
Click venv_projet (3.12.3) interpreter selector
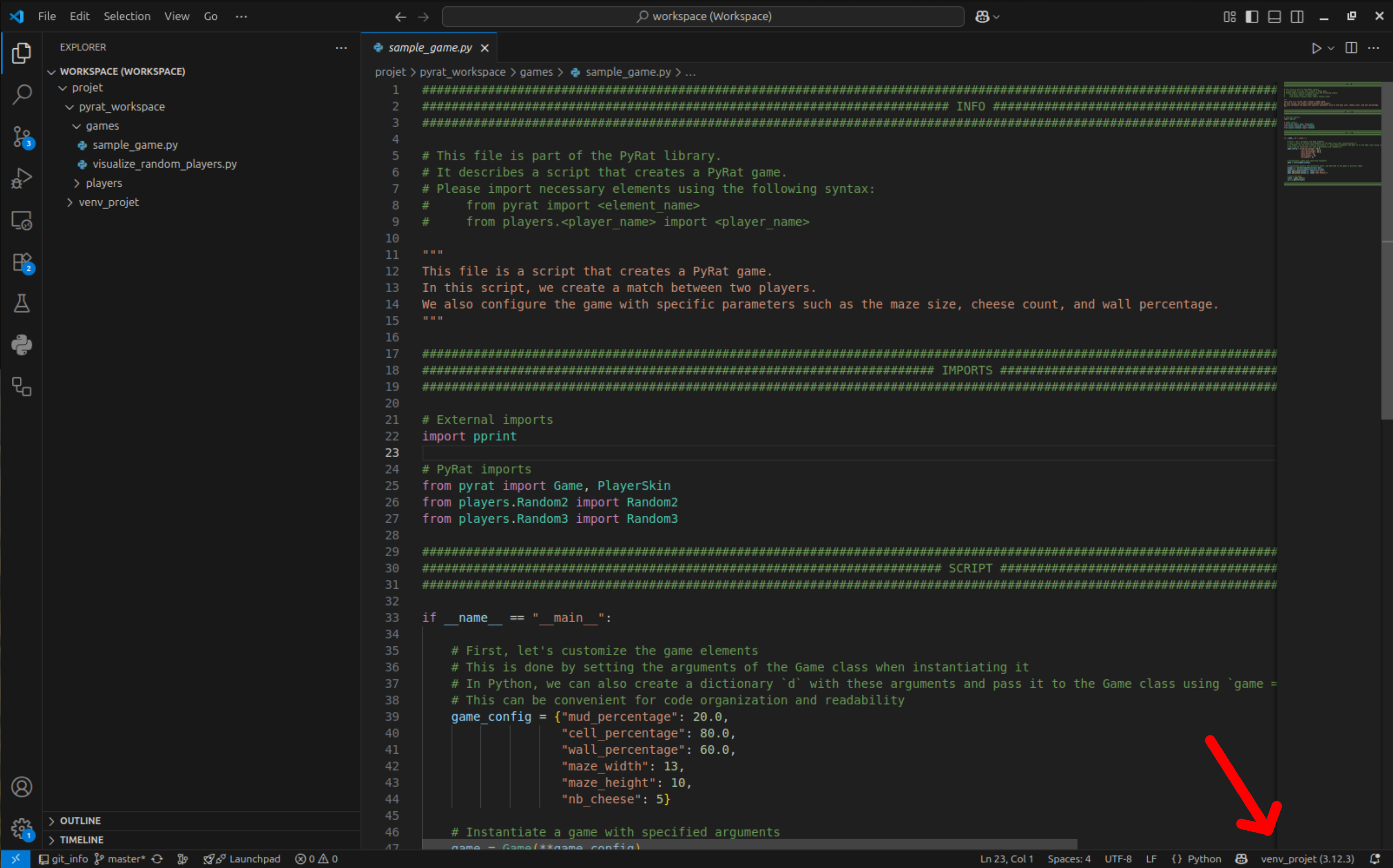coord(1307,859)
